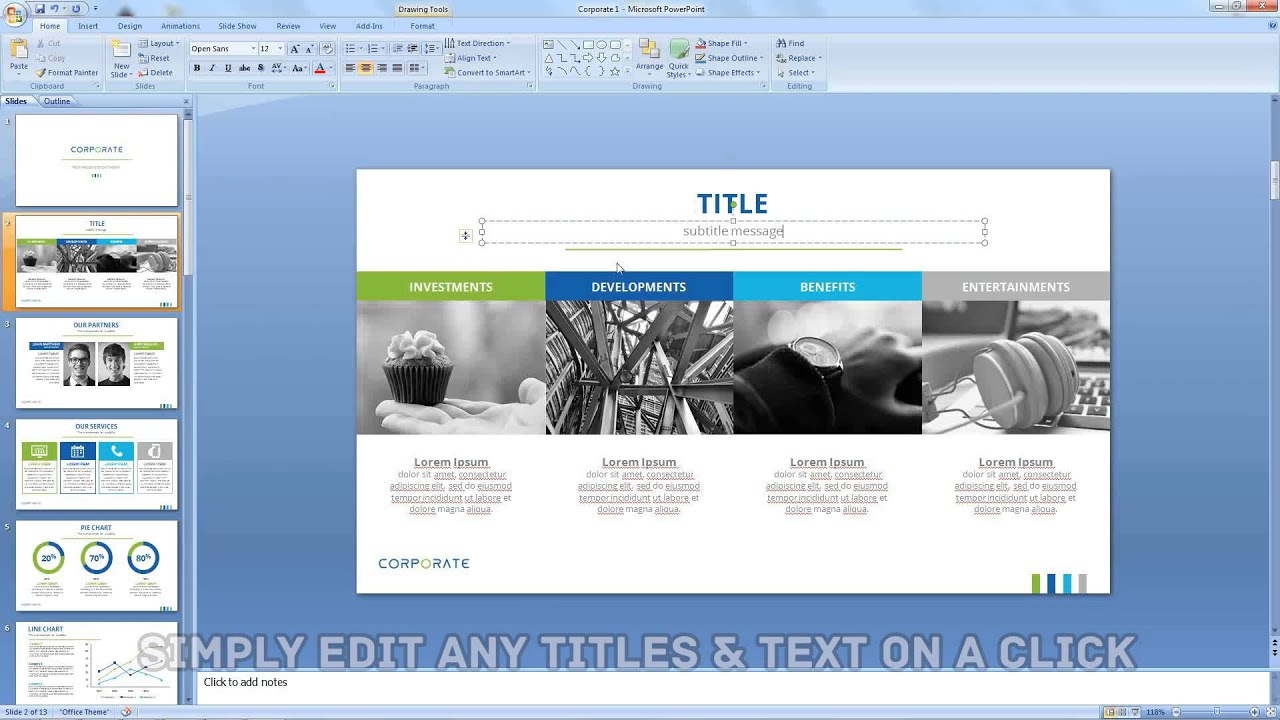Viewport: 1280px width, 720px height.
Task: Select the Format Painter tool
Action: coord(66,72)
